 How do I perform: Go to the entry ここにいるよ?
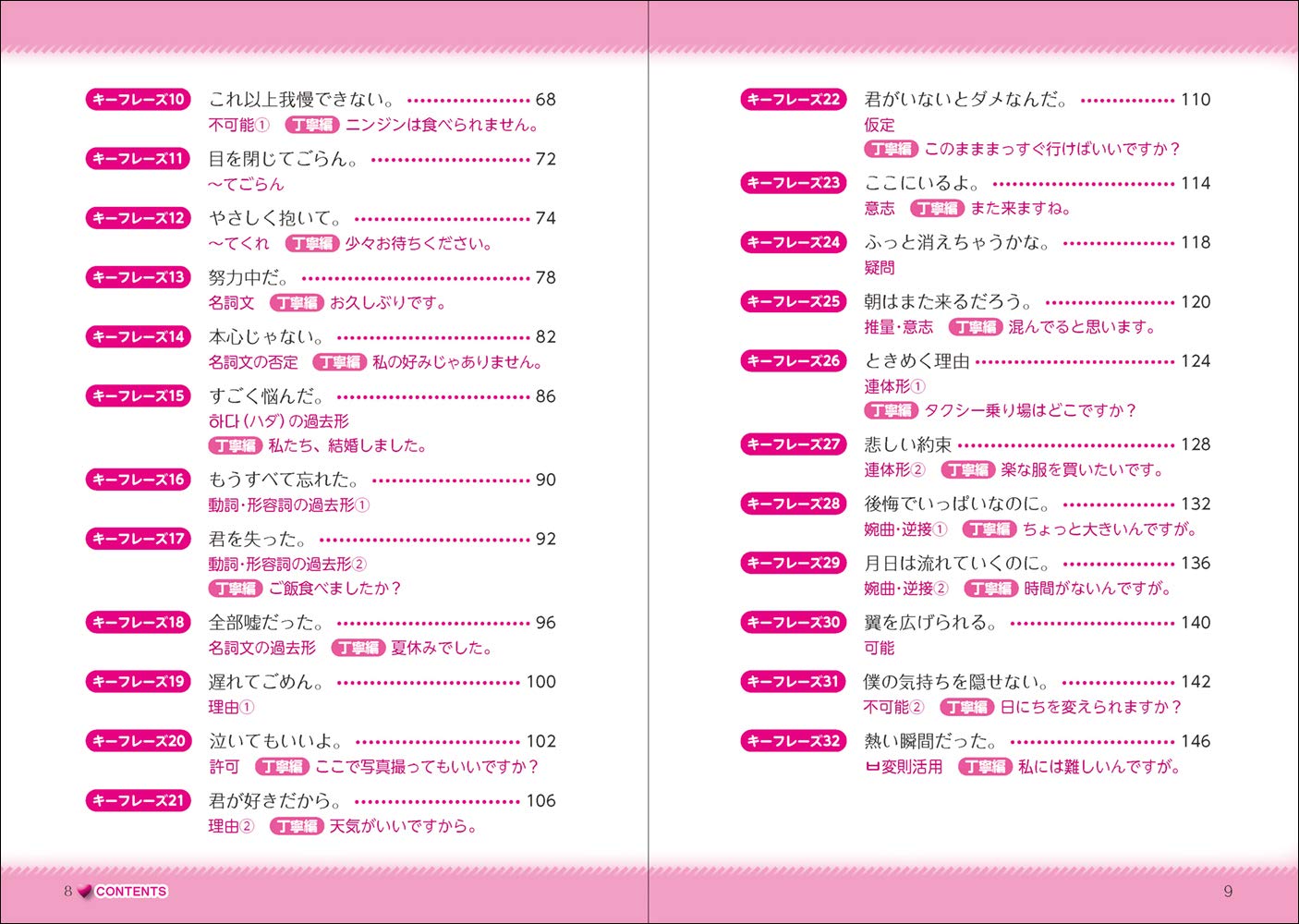click(922, 183)
